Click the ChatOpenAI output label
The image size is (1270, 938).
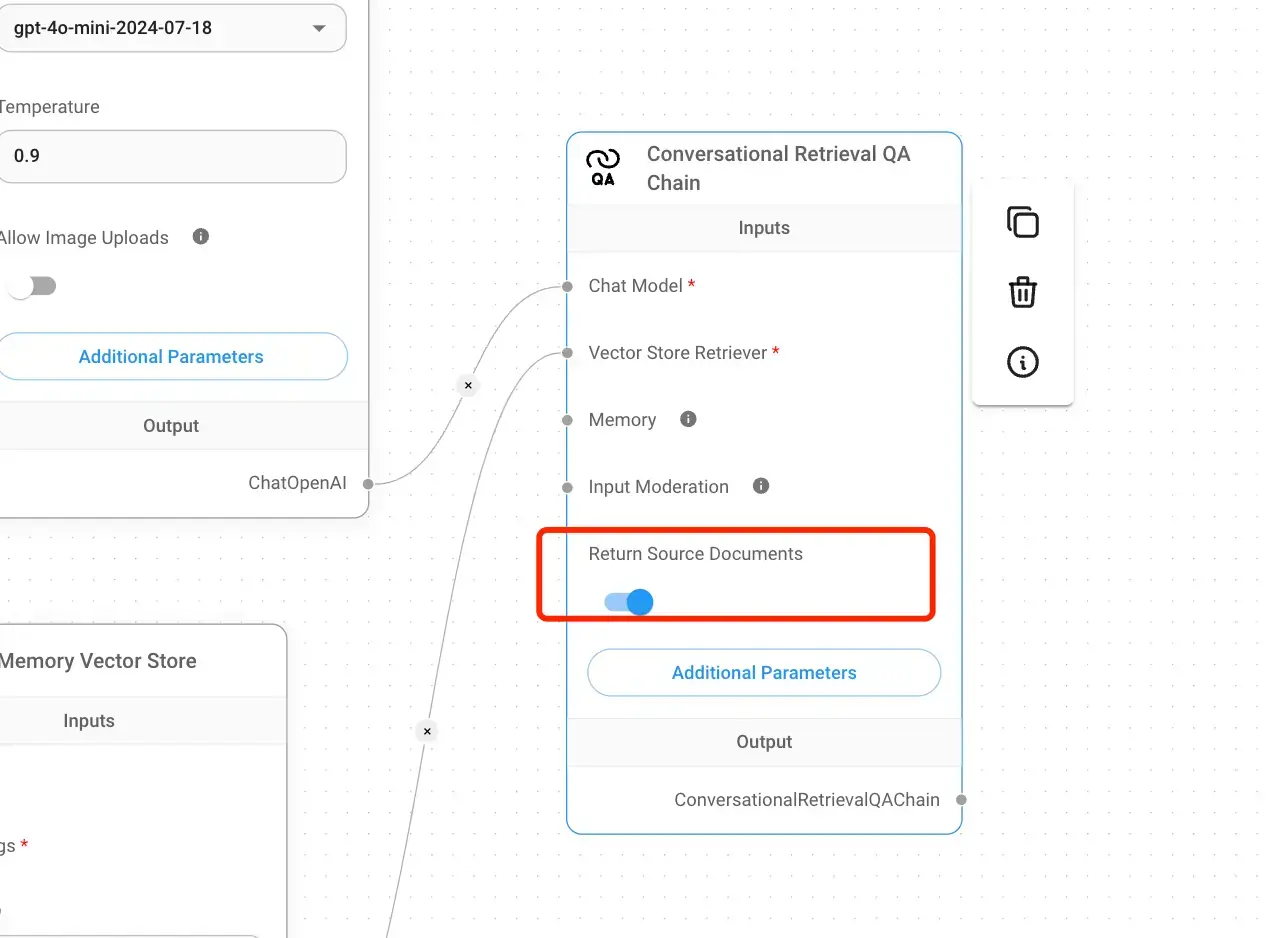297,483
